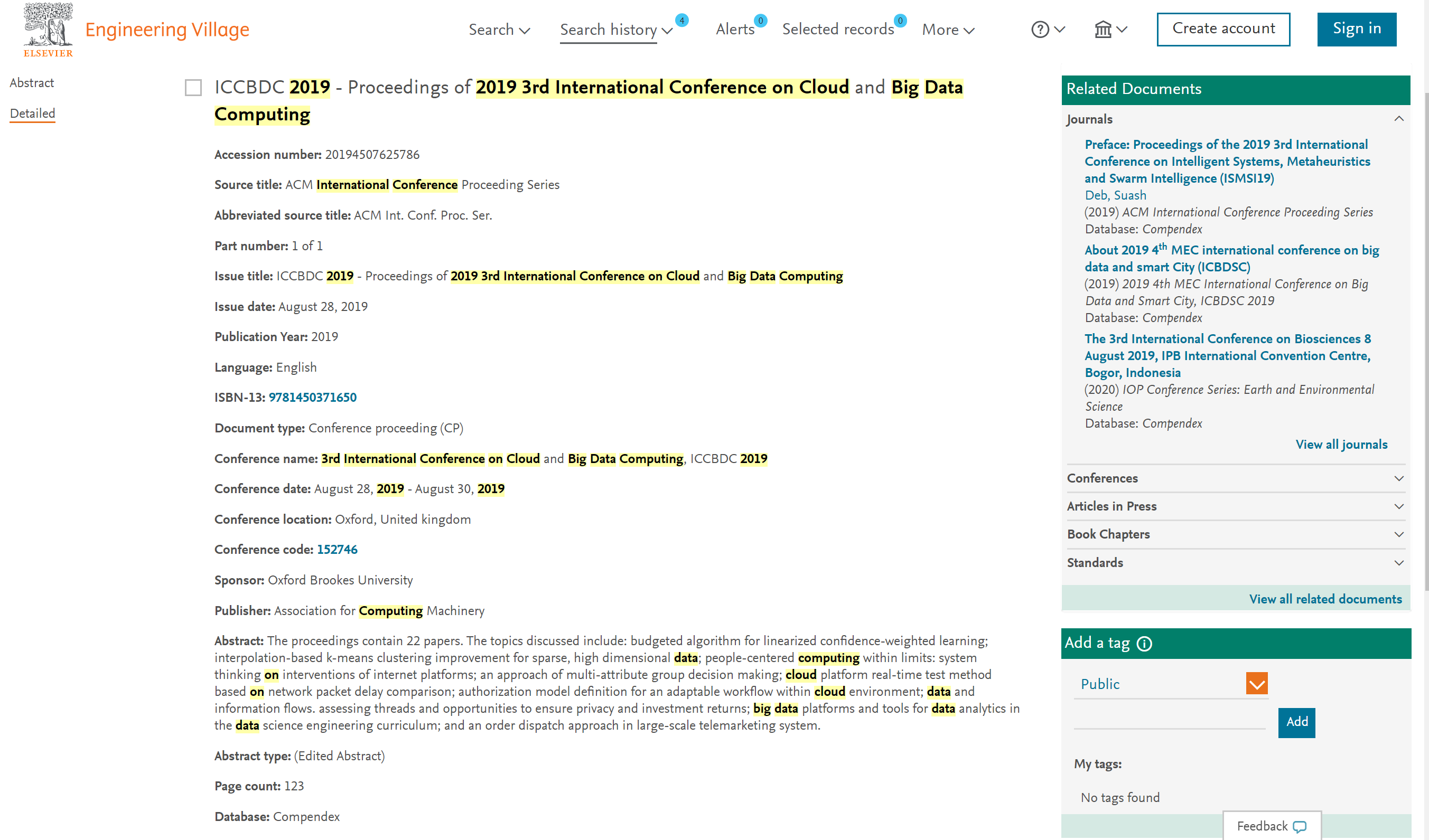
Task: Click the Sign in button
Action: click(x=1357, y=29)
